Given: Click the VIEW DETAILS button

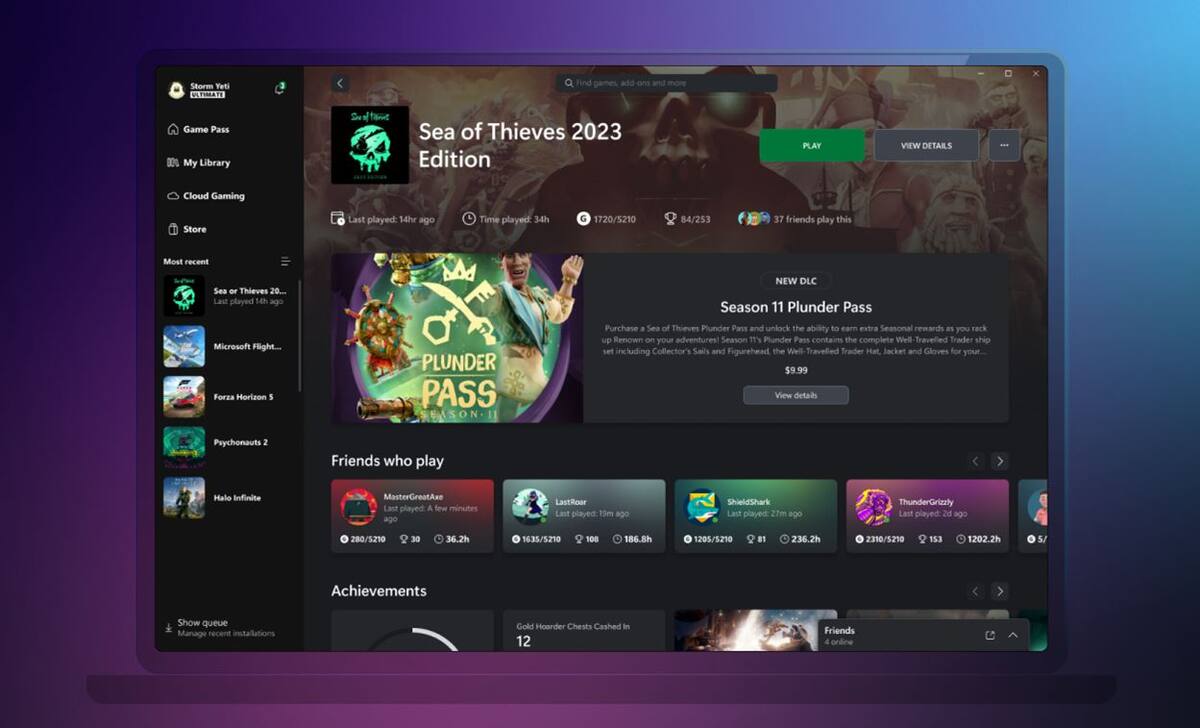Looking at the screenshot, I should (x=926, y=146).
